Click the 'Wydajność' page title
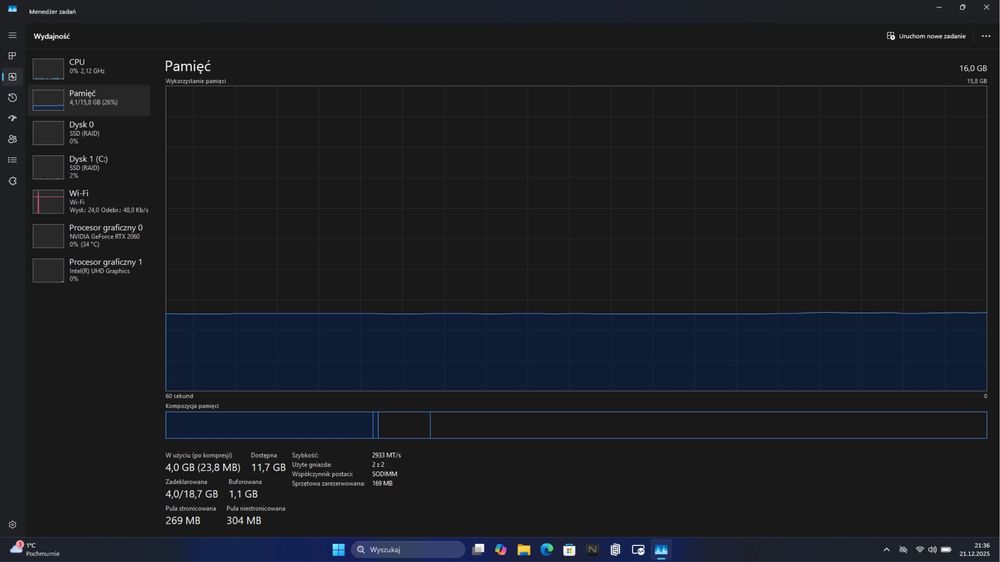The height and width of the screenshot is (562, 1000). pyautogui.click(x=52, y=36)
